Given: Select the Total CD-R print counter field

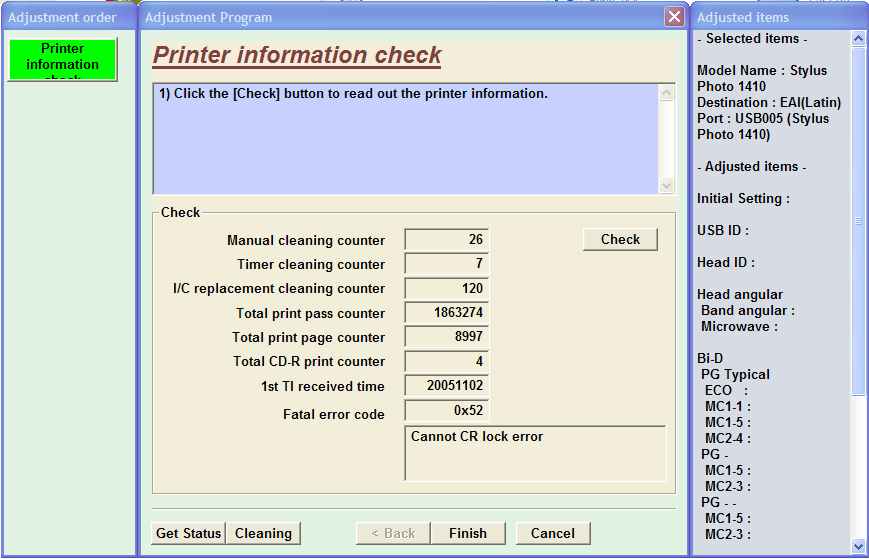Looking at the screenshot, I should coord(447,361).
